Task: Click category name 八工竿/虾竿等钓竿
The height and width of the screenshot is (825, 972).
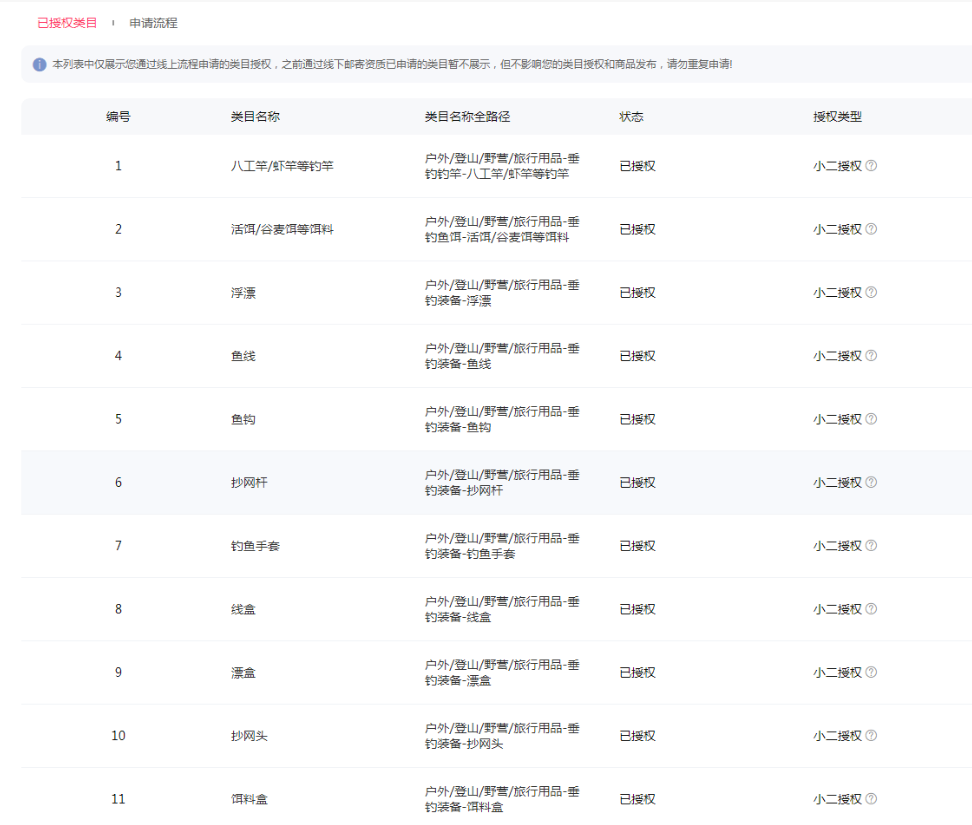Action: click(x=282, y=166)
